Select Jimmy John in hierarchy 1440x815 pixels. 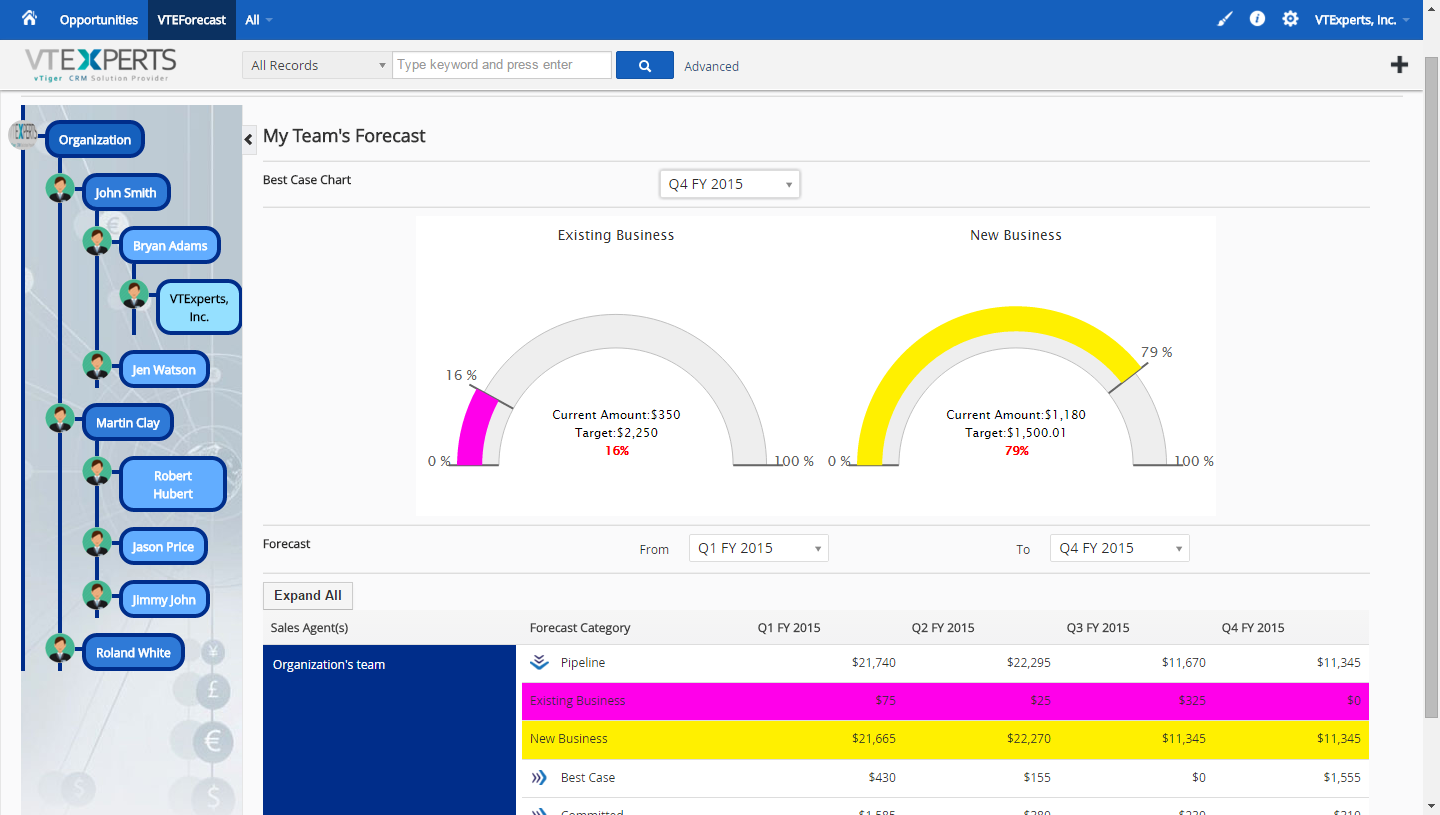click(x=164, y=600)
